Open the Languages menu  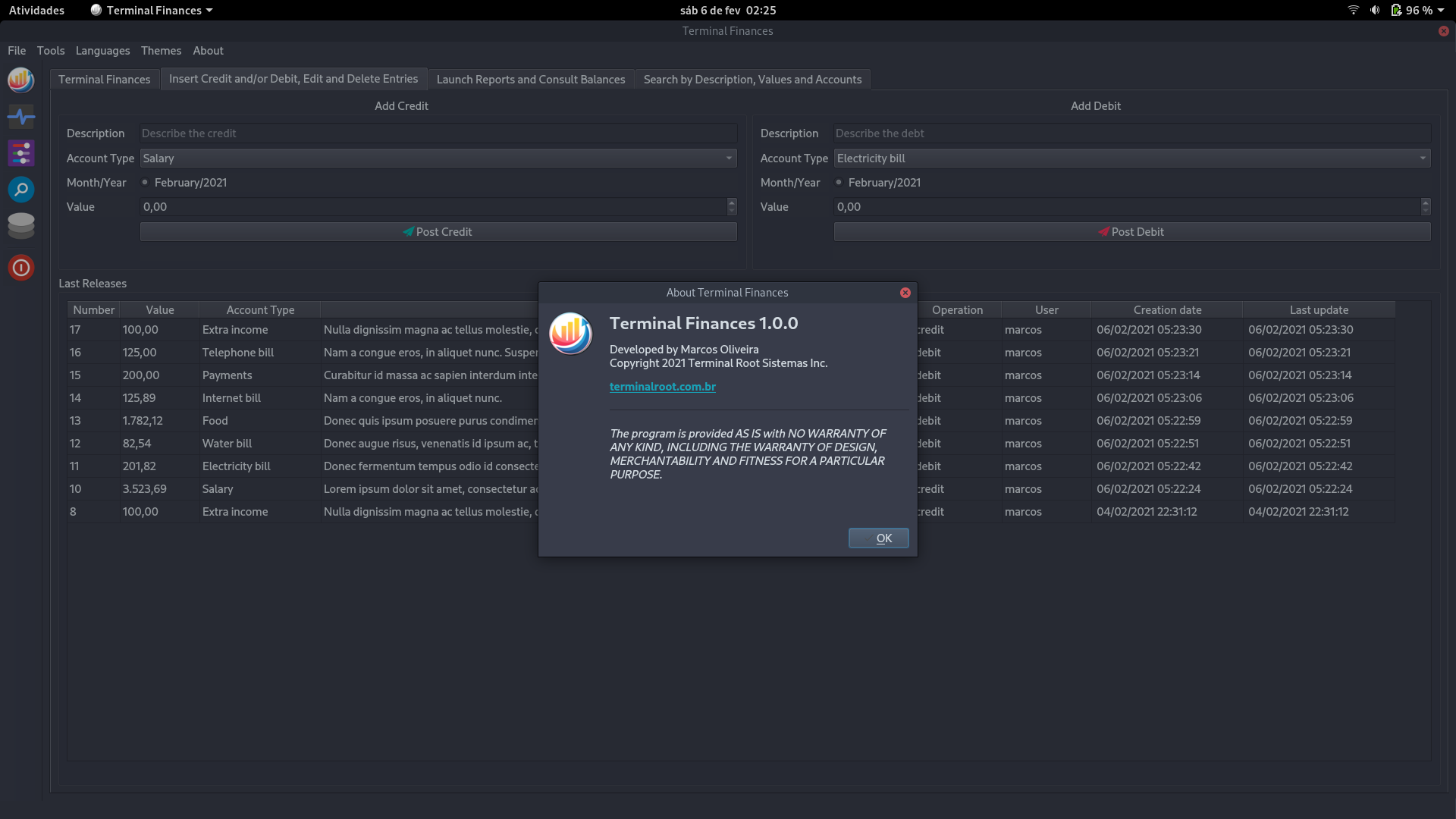tap(103, 50)
